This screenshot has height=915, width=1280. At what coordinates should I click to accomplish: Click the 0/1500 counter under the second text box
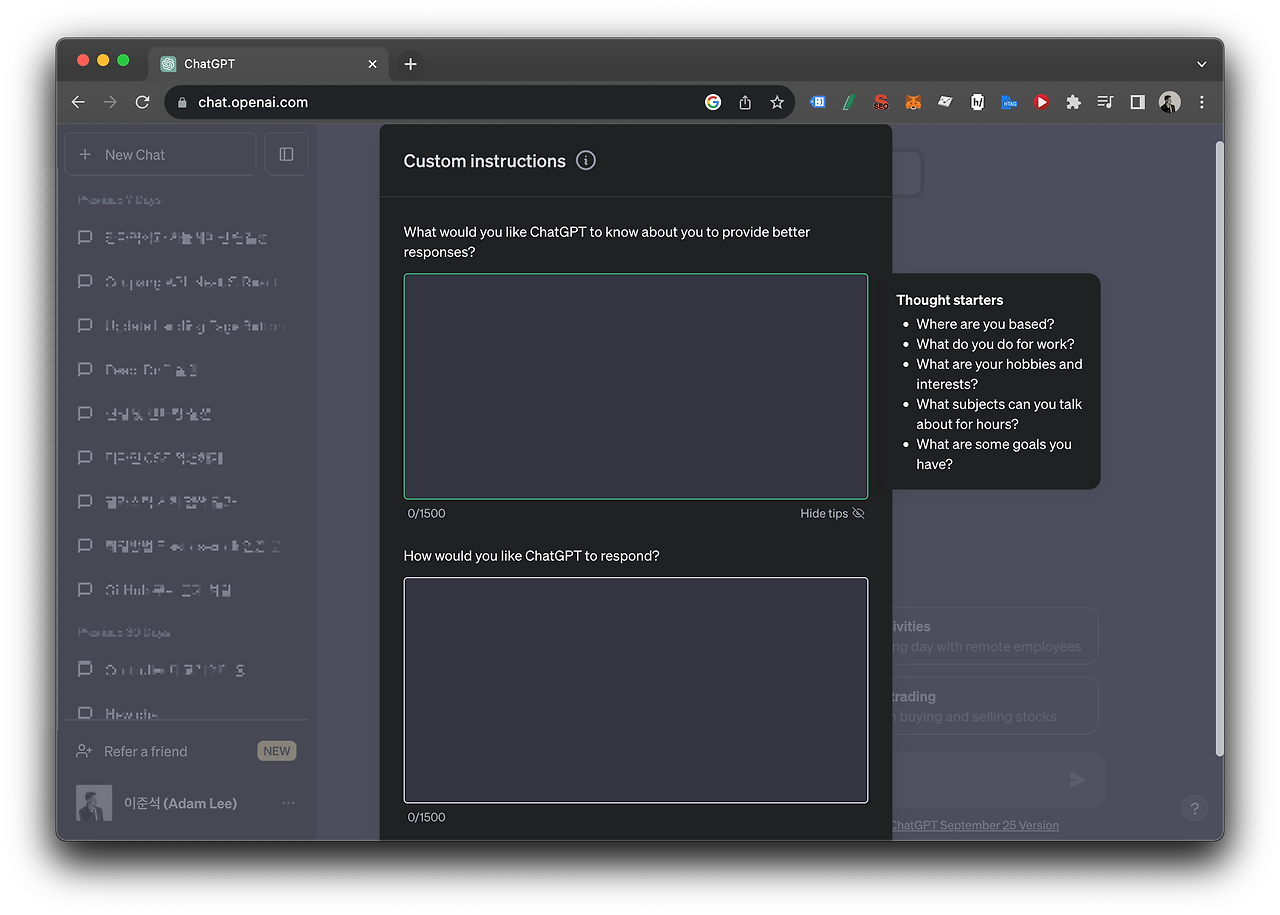click(427, 817)
